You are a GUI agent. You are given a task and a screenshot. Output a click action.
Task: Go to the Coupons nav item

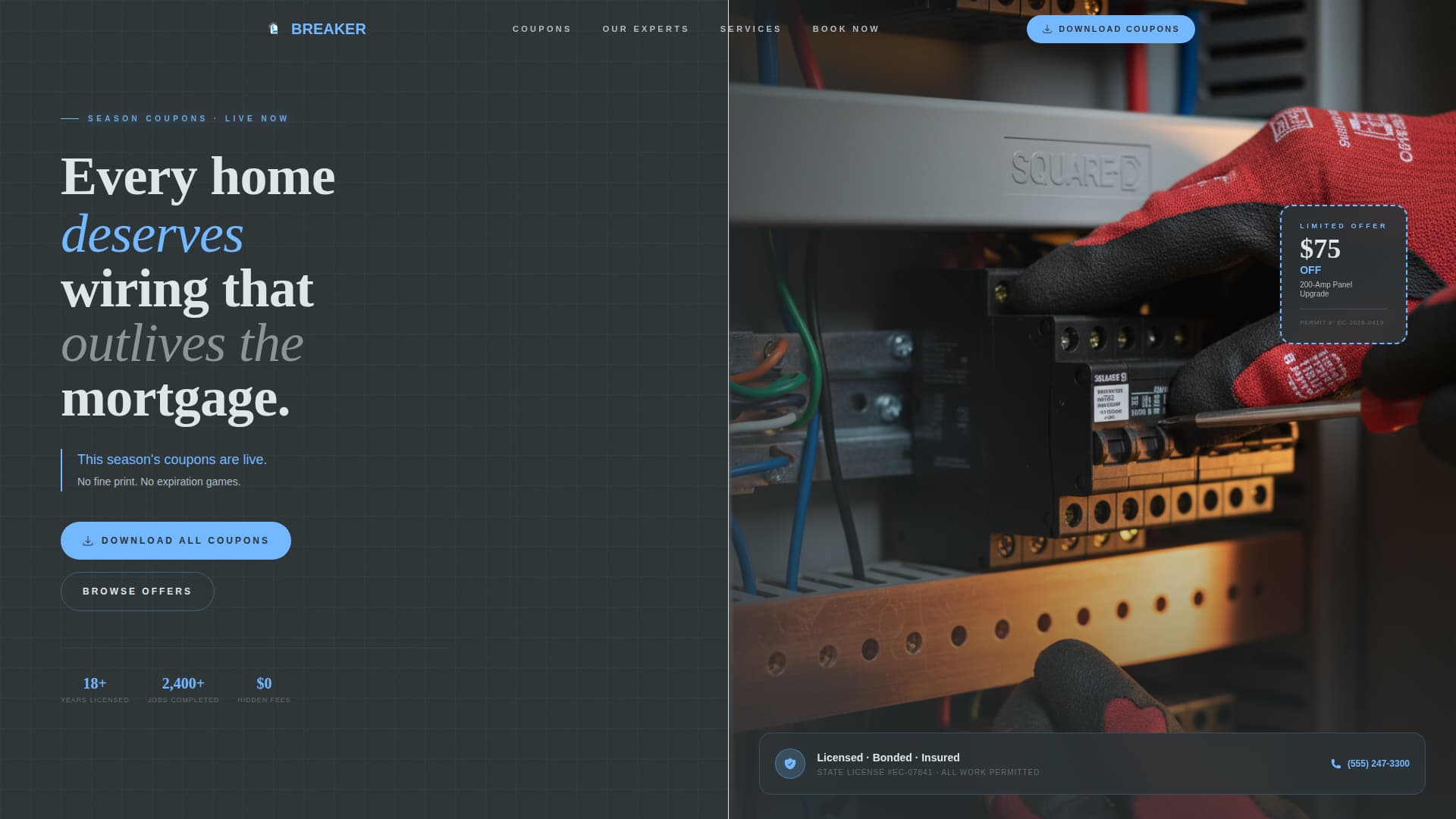(x=541, y=29)
